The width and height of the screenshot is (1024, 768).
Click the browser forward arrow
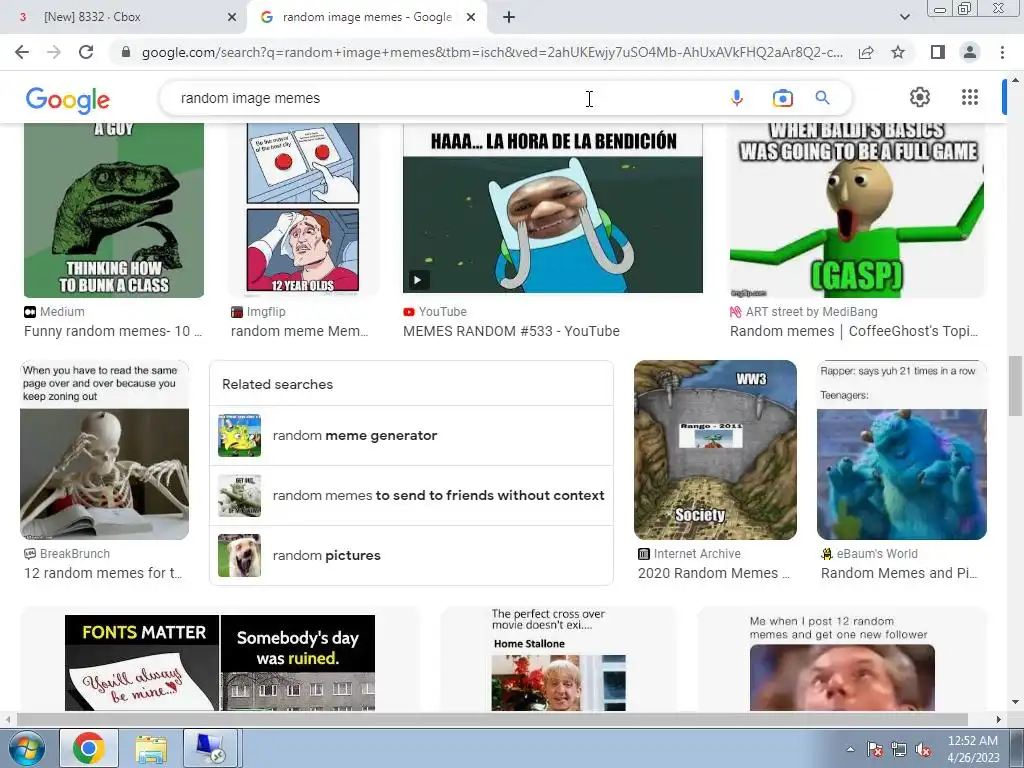click(x=54, y=52)
